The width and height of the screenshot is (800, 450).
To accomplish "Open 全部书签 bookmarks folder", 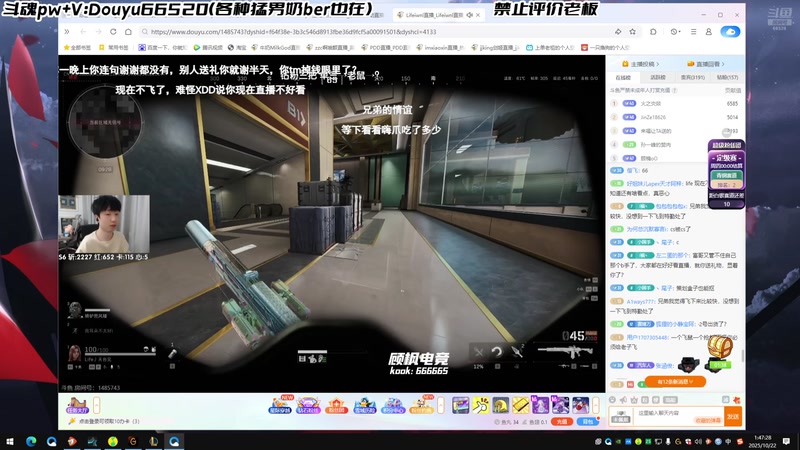I will tap(77, 47).
